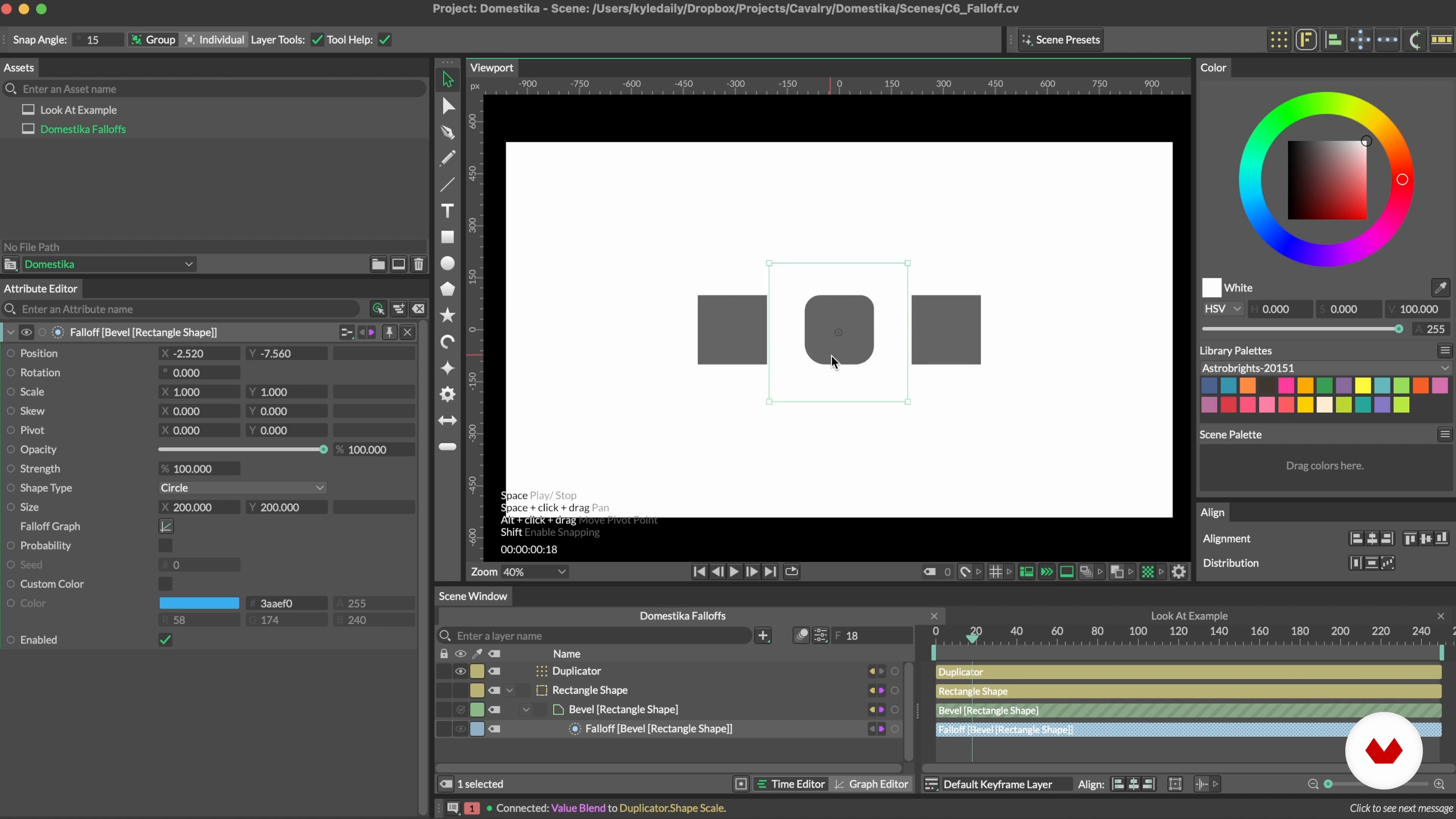Open viewport settings gear icon

tap(1178, 572)
